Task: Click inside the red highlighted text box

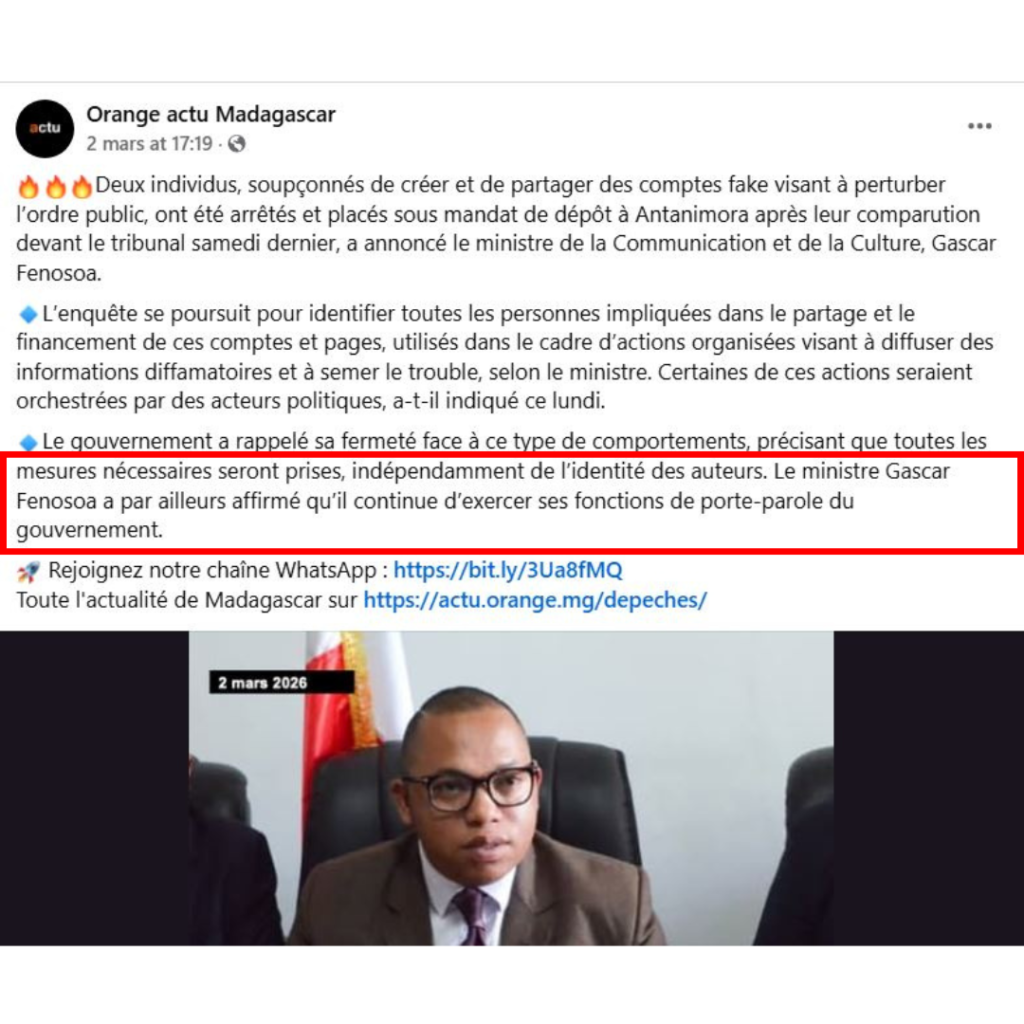Action: [511, 502]
